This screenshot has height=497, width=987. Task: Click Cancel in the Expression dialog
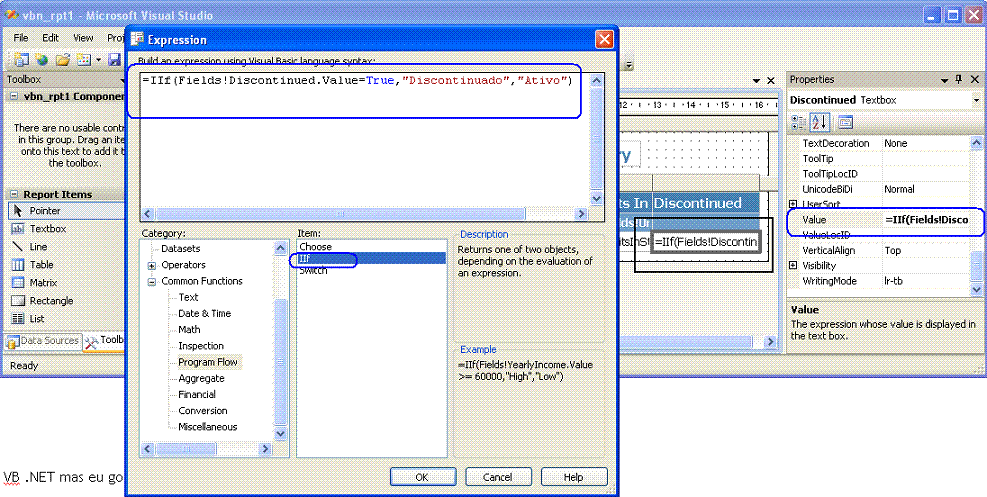498,477
